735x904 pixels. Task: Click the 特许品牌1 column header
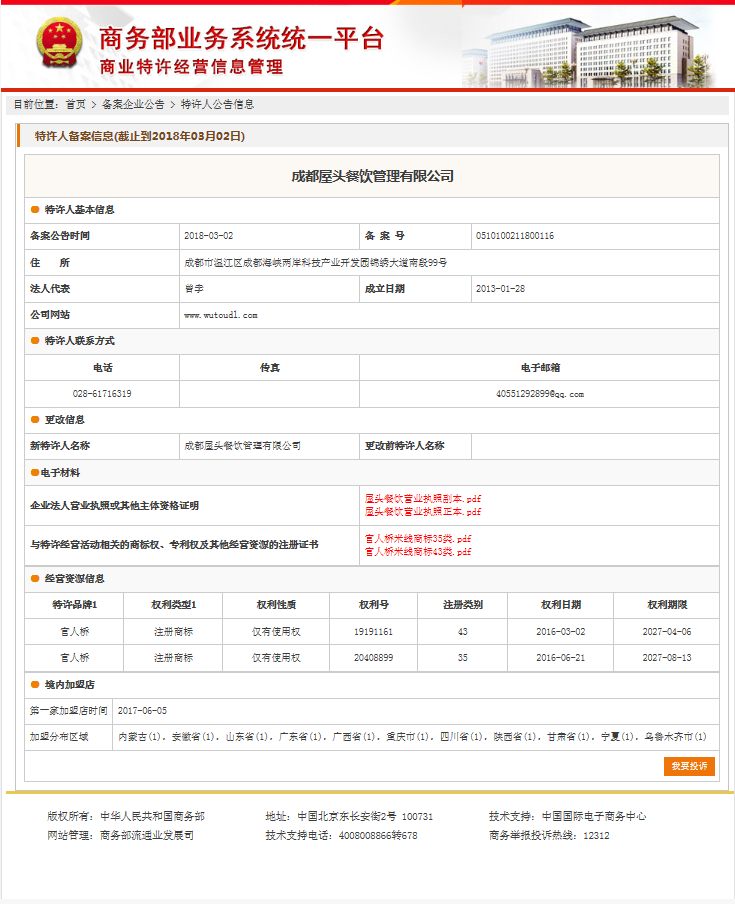(74, 605)
